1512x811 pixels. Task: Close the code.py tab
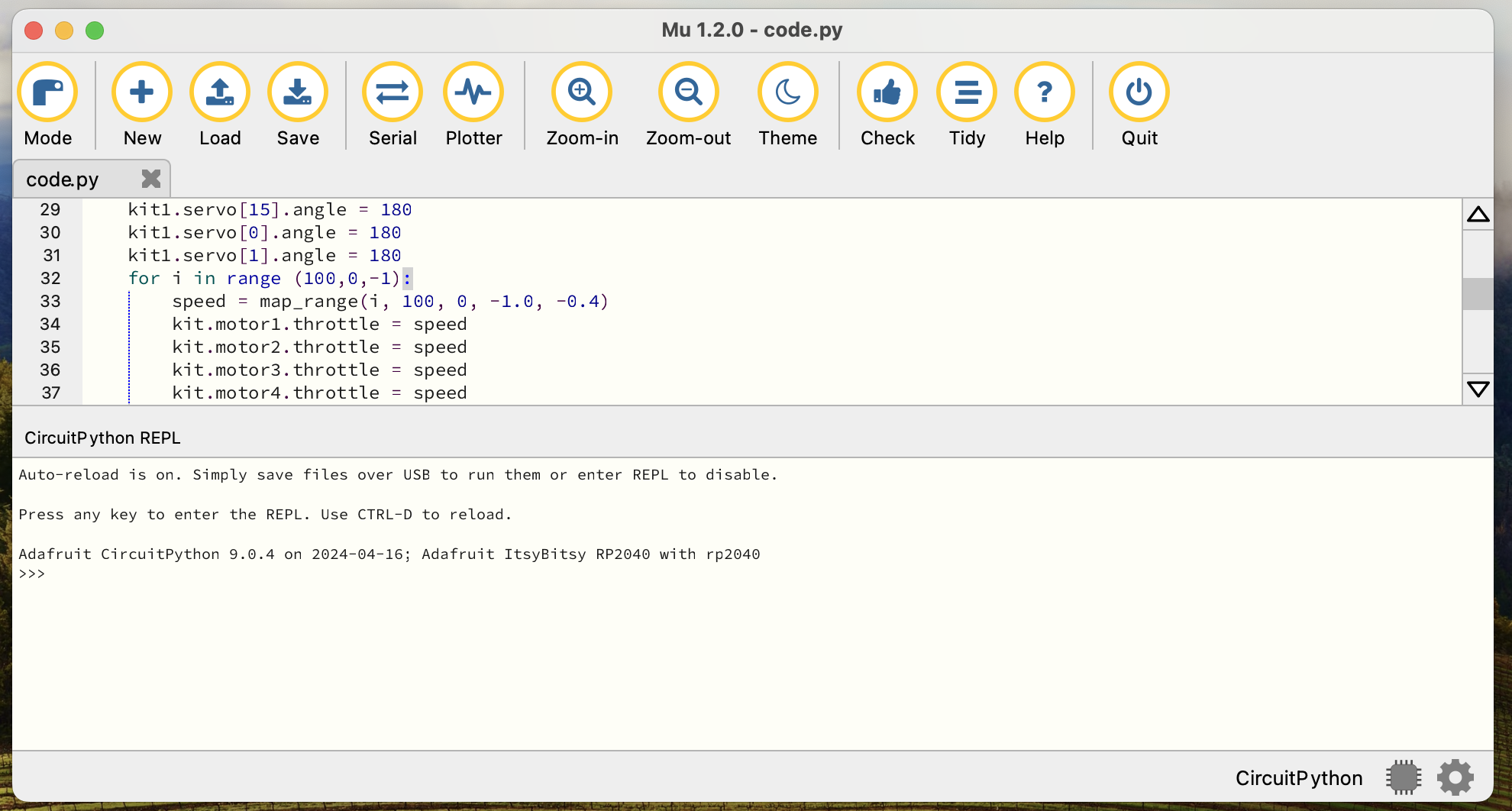[x=151, y=179]
